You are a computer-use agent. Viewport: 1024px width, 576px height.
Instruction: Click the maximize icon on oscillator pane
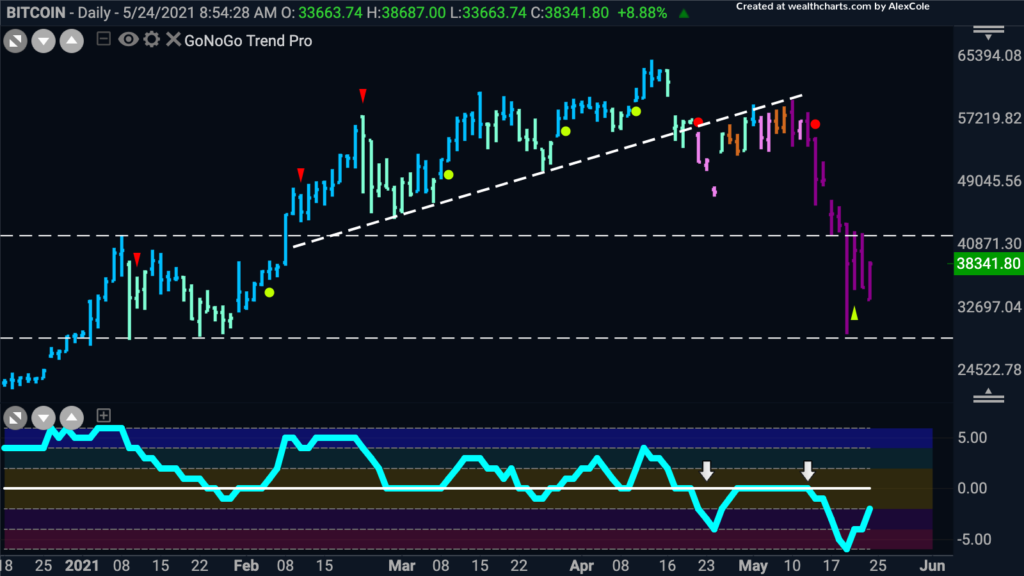click(x=17, y=416)
